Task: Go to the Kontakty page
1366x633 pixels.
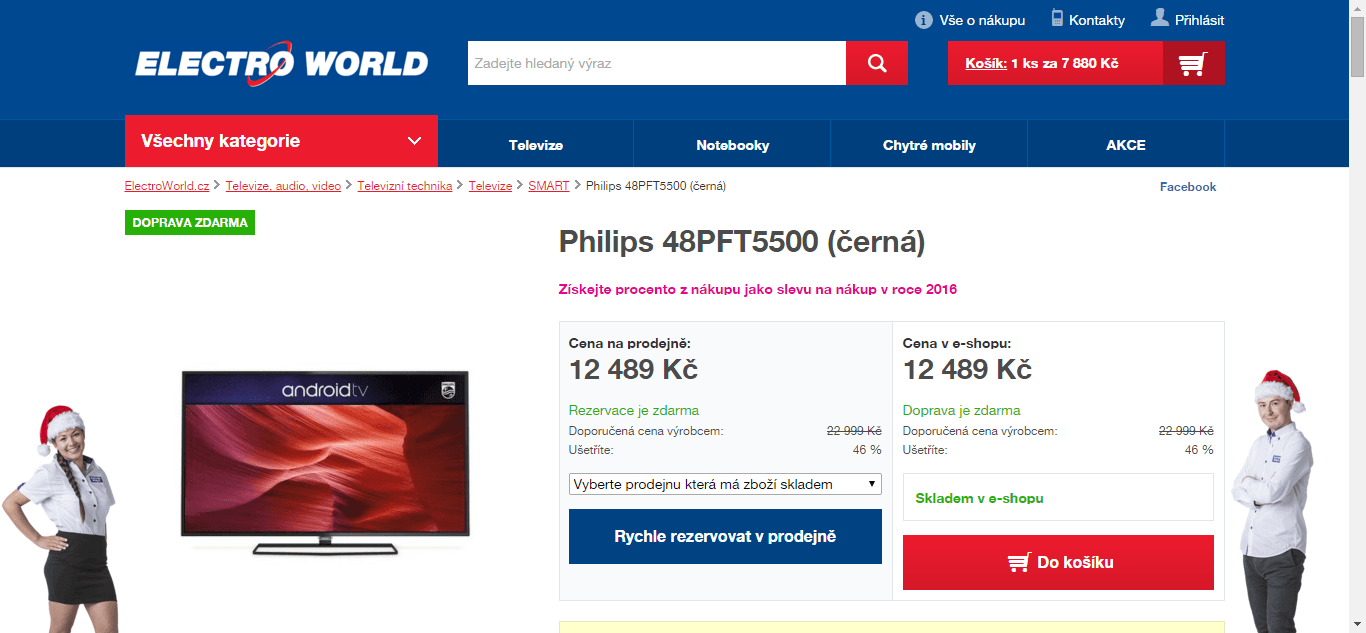Action: (1097, 20)
